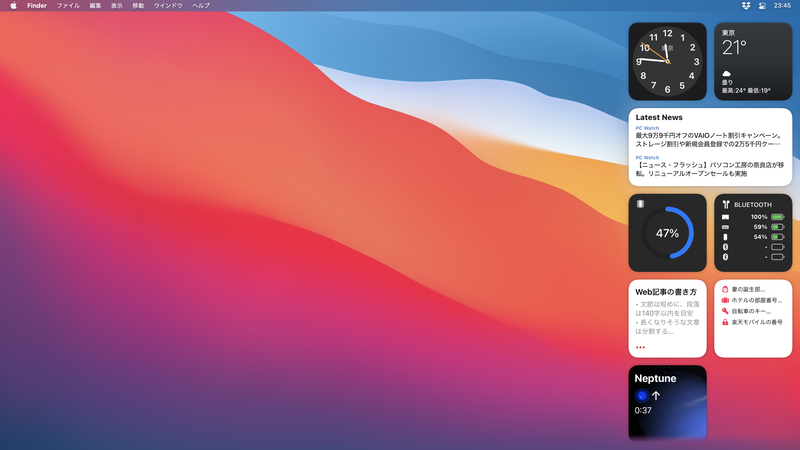The height and width of the screenshot is (450, 800).
Task: Click the red ellipsis in notes widget
Action: [640, 347]
